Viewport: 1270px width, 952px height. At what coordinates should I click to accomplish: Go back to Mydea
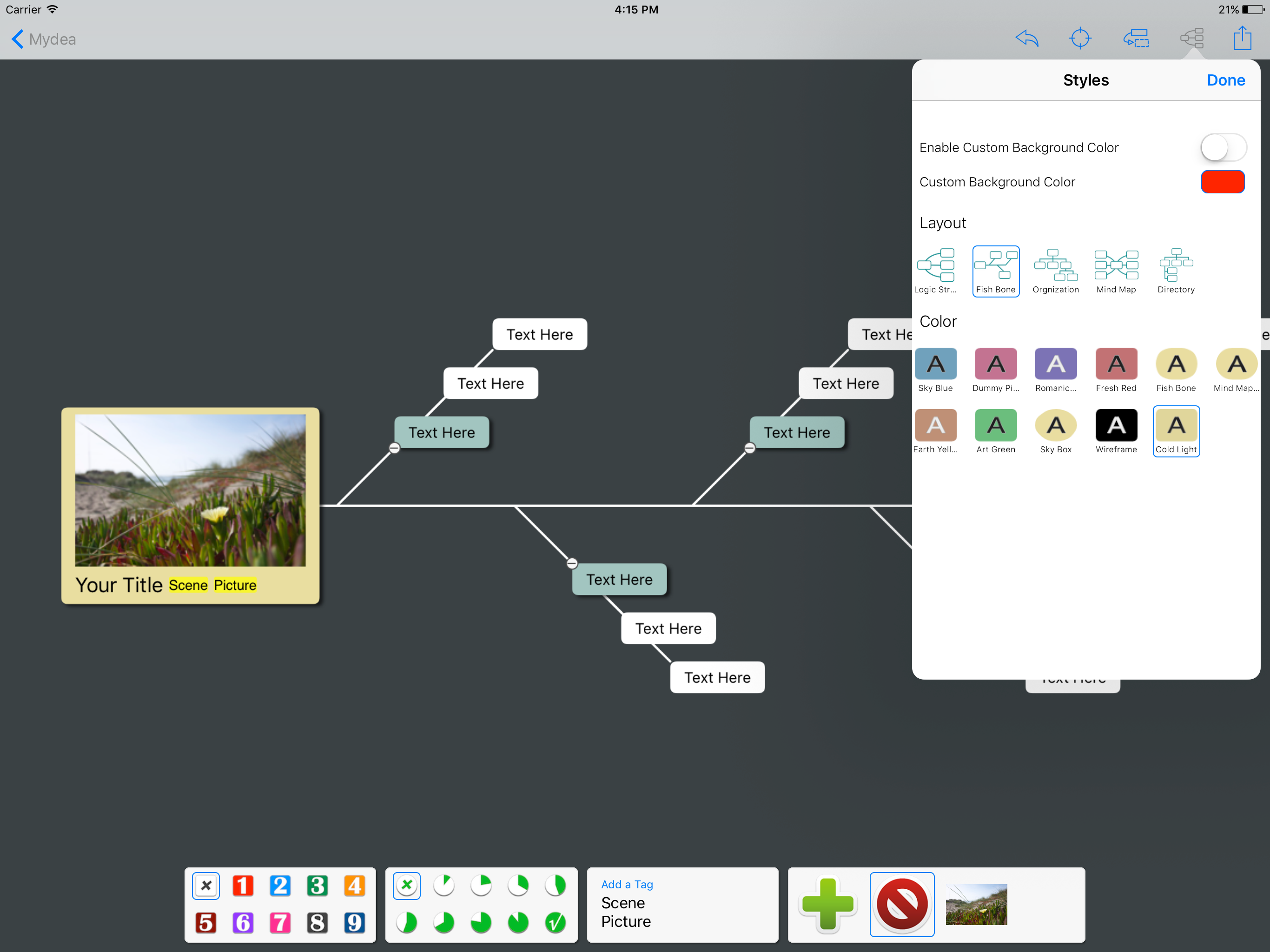44,39
